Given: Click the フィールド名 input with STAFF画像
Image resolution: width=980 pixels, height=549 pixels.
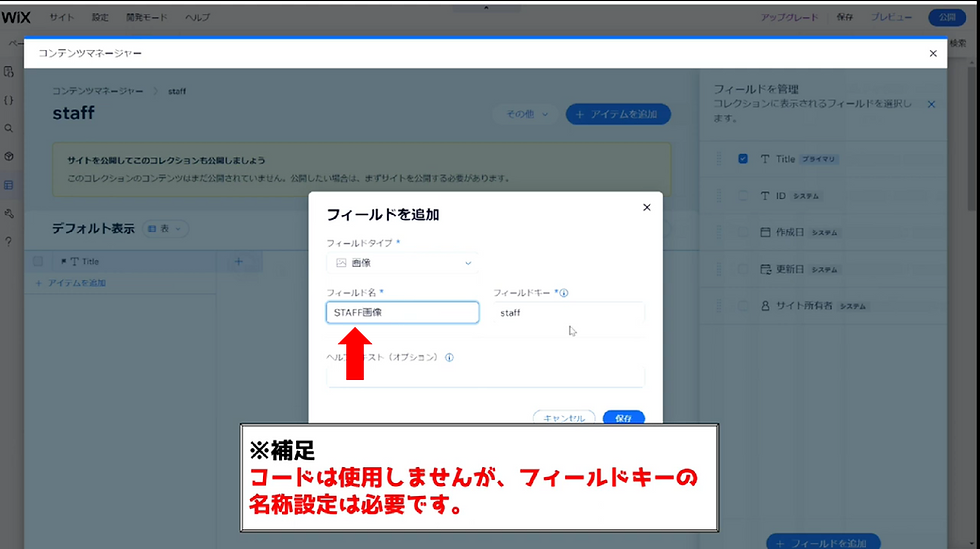Looking at the screenshot, I should [402, 313].
